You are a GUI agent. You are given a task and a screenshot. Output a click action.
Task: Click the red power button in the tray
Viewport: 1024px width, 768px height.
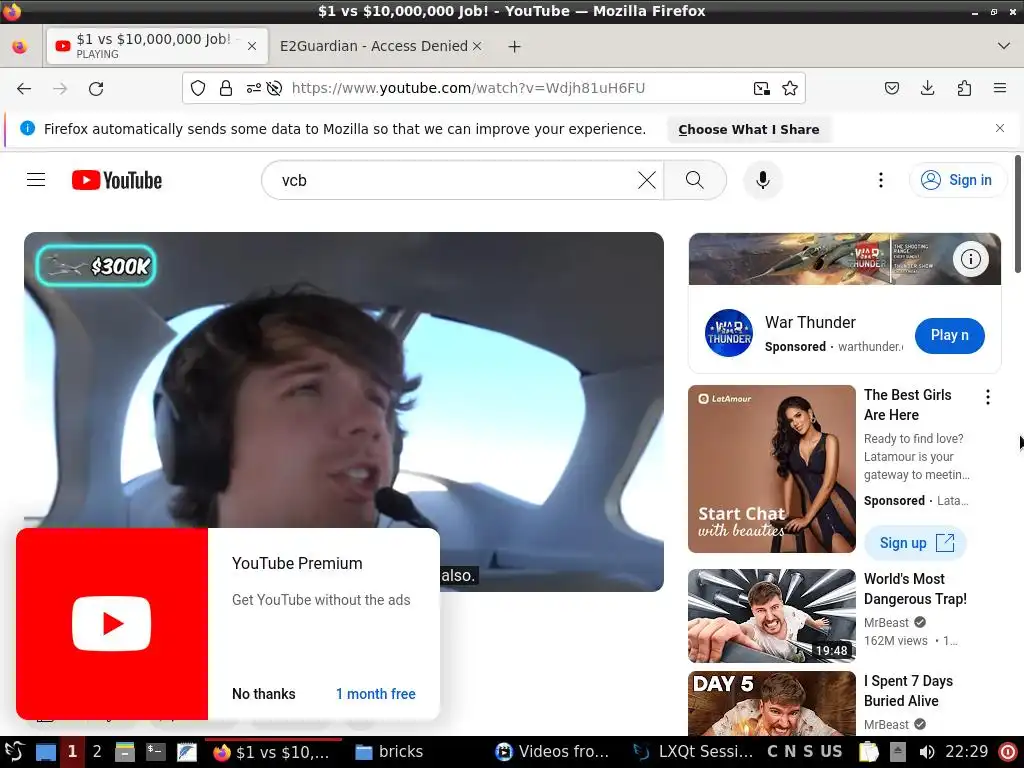pyautogui.click(x=1008, y=752)
